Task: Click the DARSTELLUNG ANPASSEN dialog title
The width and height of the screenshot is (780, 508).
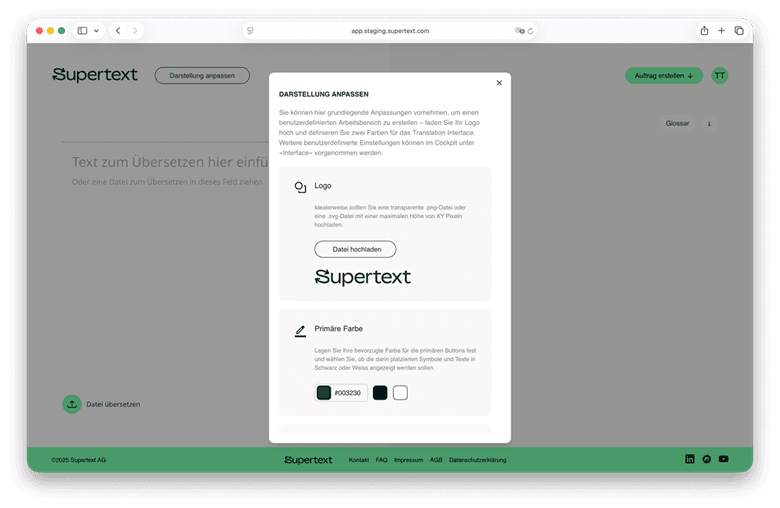Action: pos(323,94)
